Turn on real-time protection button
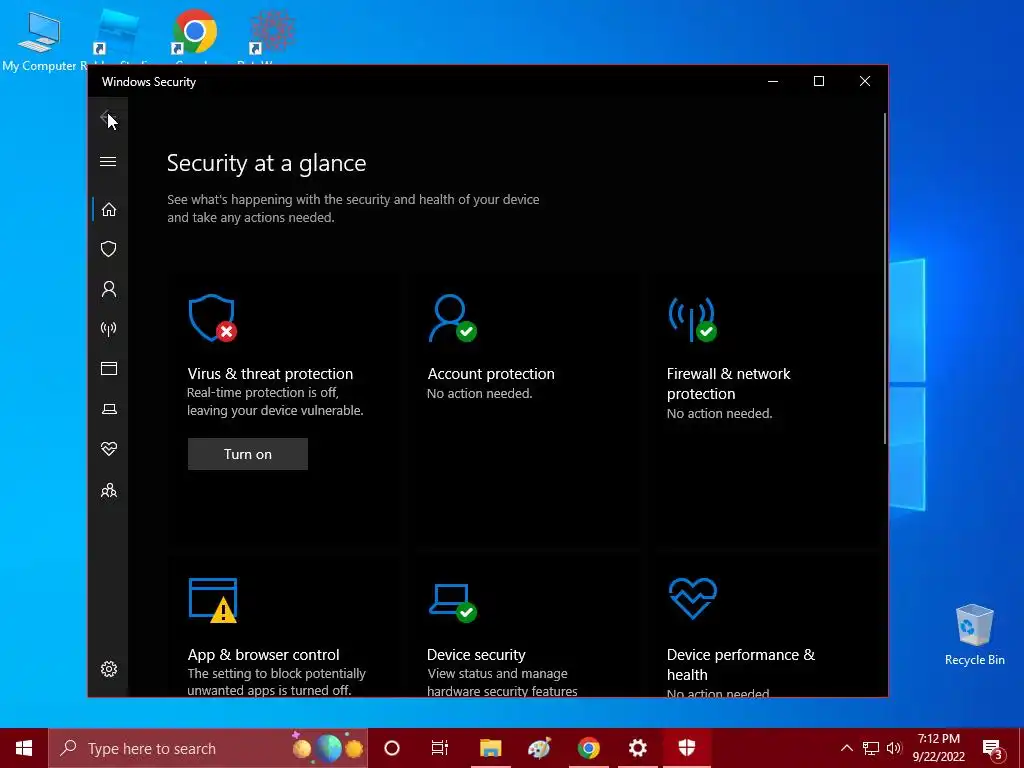This screenshot has height=768, width=1024. pos(248,454)
